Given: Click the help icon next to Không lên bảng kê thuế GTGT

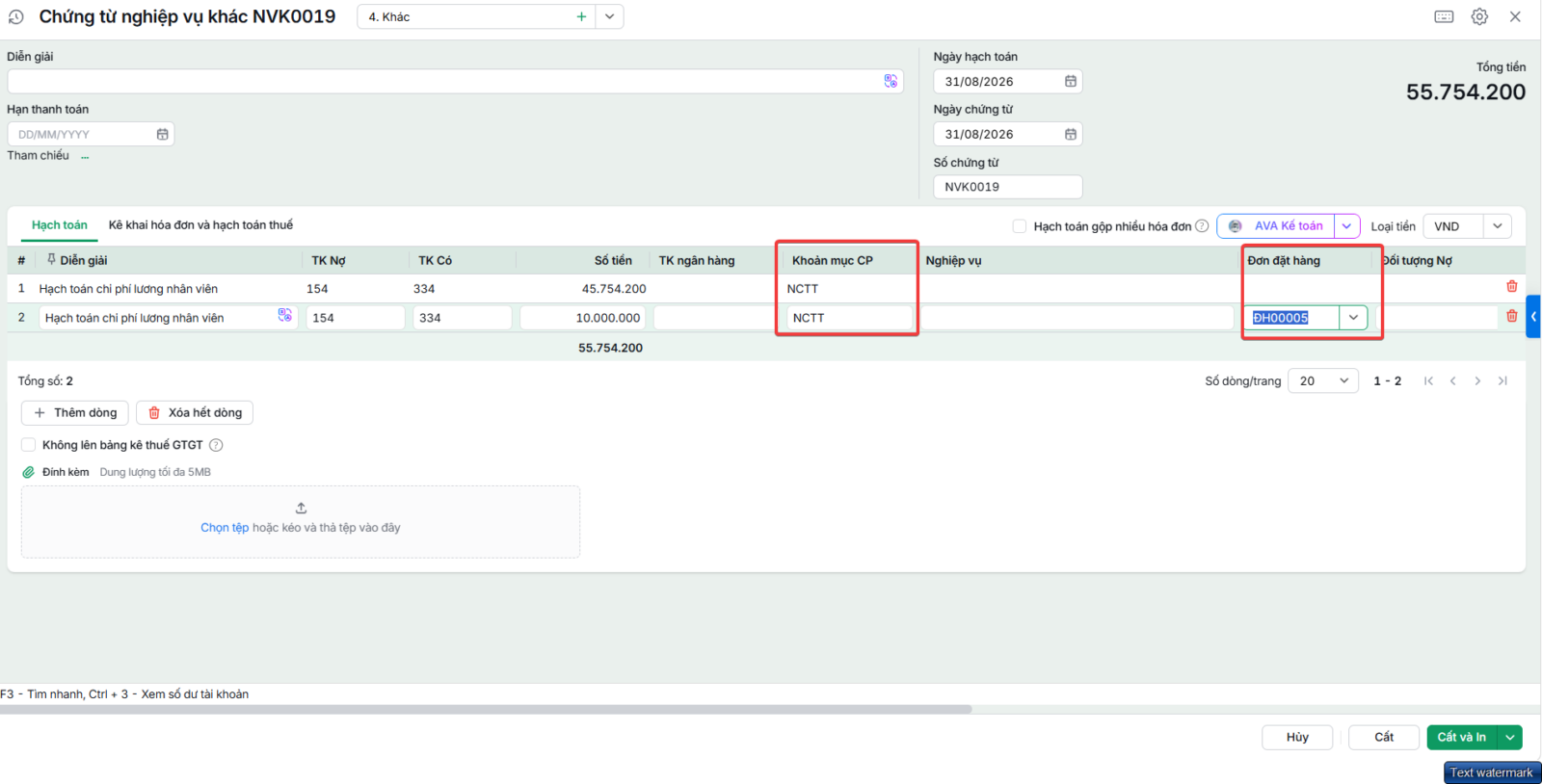Looking at the screenshot, I should coord(216,445).
